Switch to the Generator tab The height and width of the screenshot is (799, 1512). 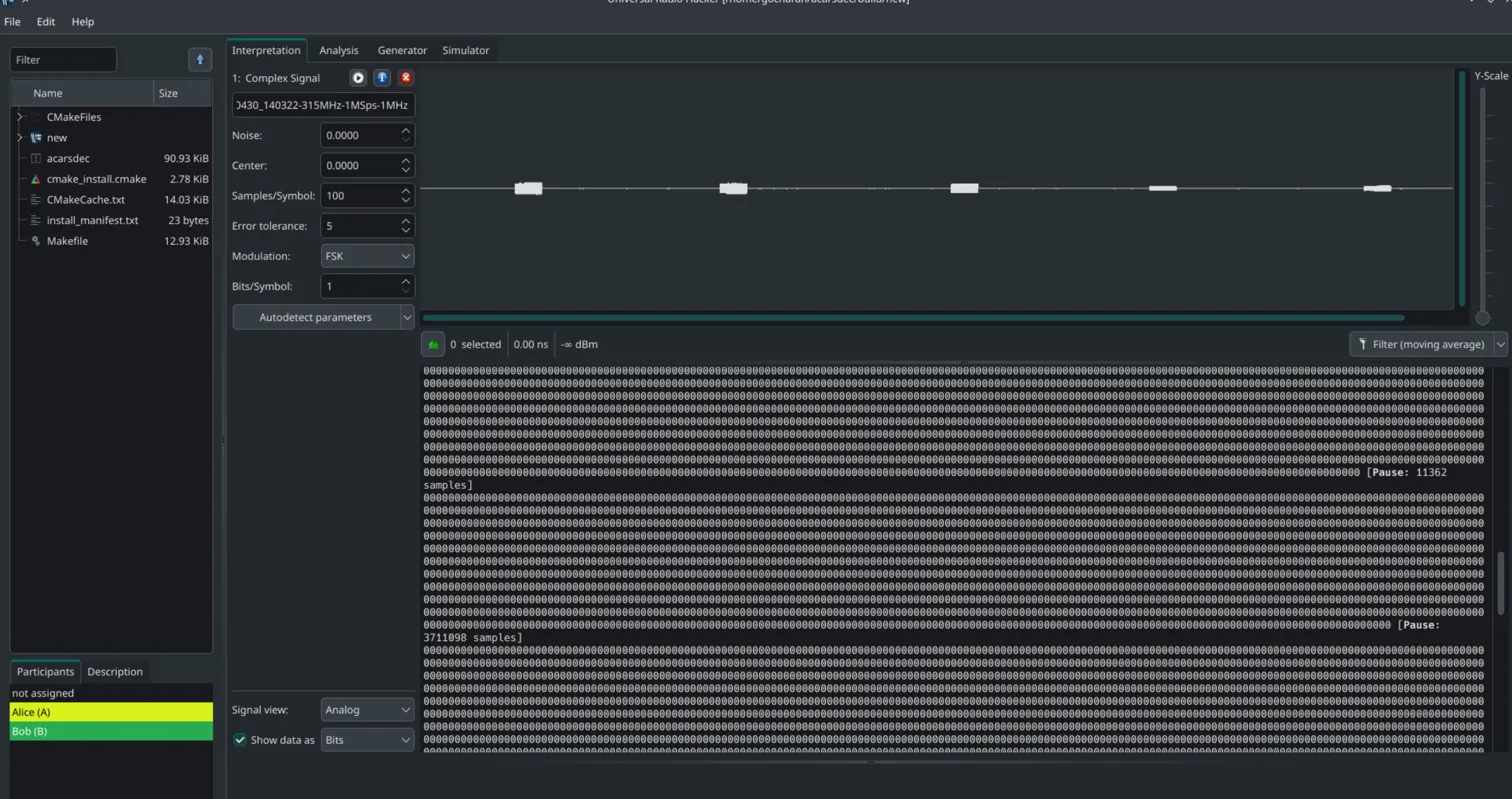(402, 50)
